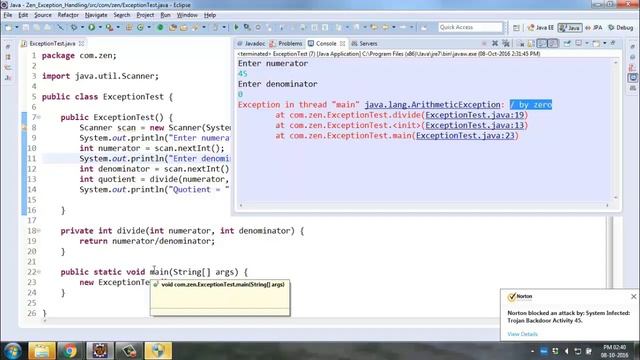This screenshot has width=640, height=360.
Task: Open the Windows Start menu
Action: click(12, 351)
